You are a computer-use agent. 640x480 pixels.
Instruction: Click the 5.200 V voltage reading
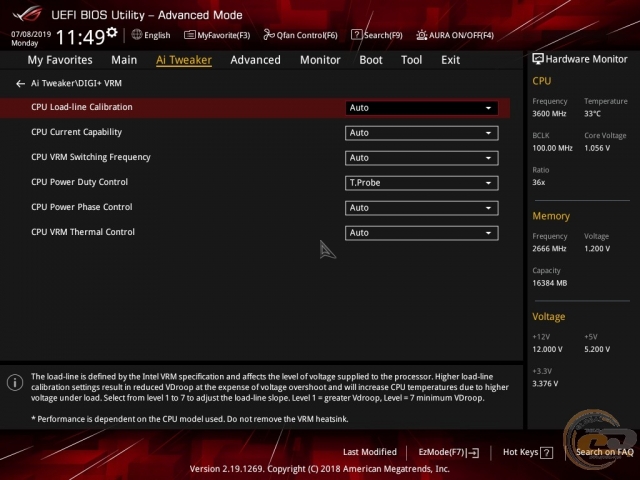click(597, 349)
